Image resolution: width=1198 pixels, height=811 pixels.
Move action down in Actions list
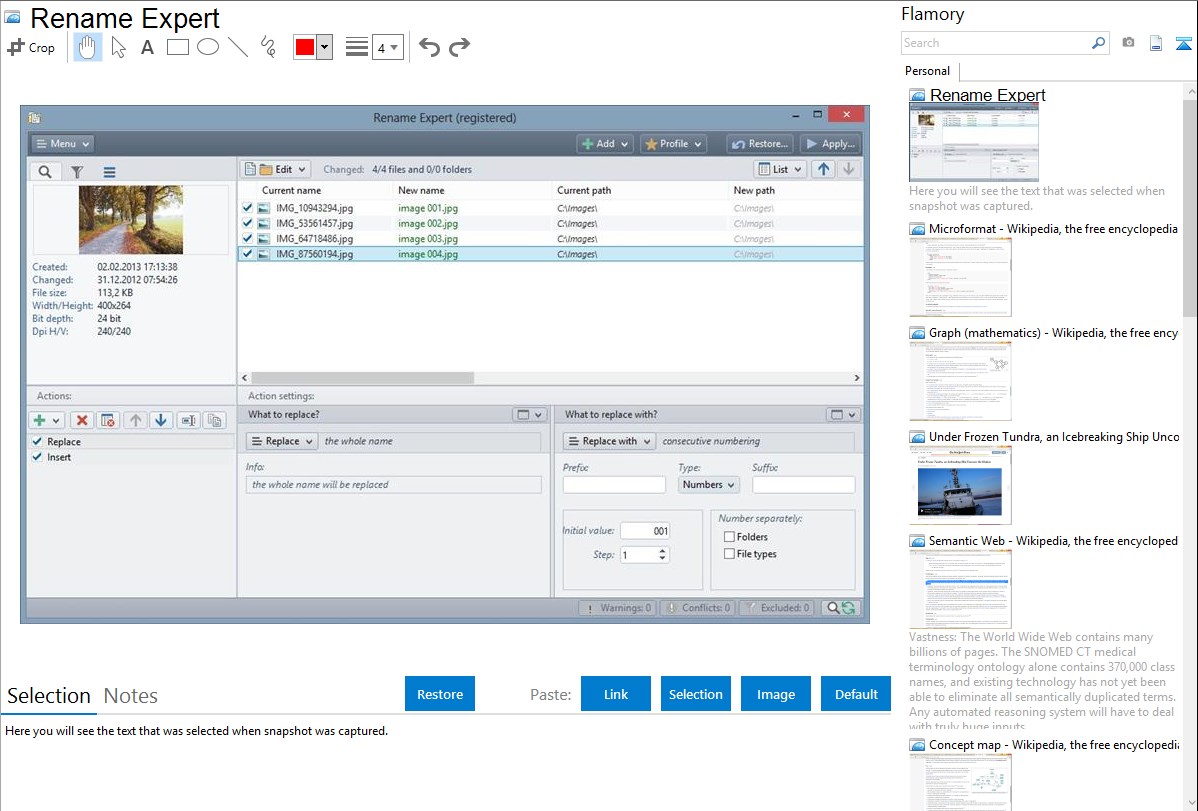160,420
